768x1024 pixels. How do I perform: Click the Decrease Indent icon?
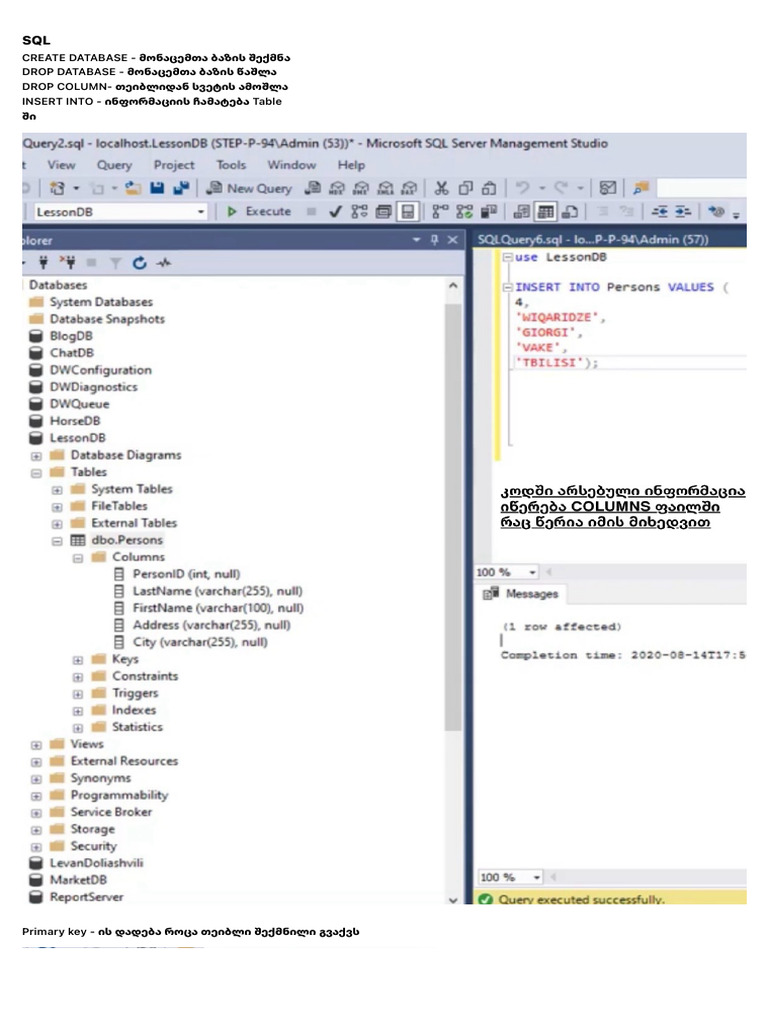click(x=660, y=212)
